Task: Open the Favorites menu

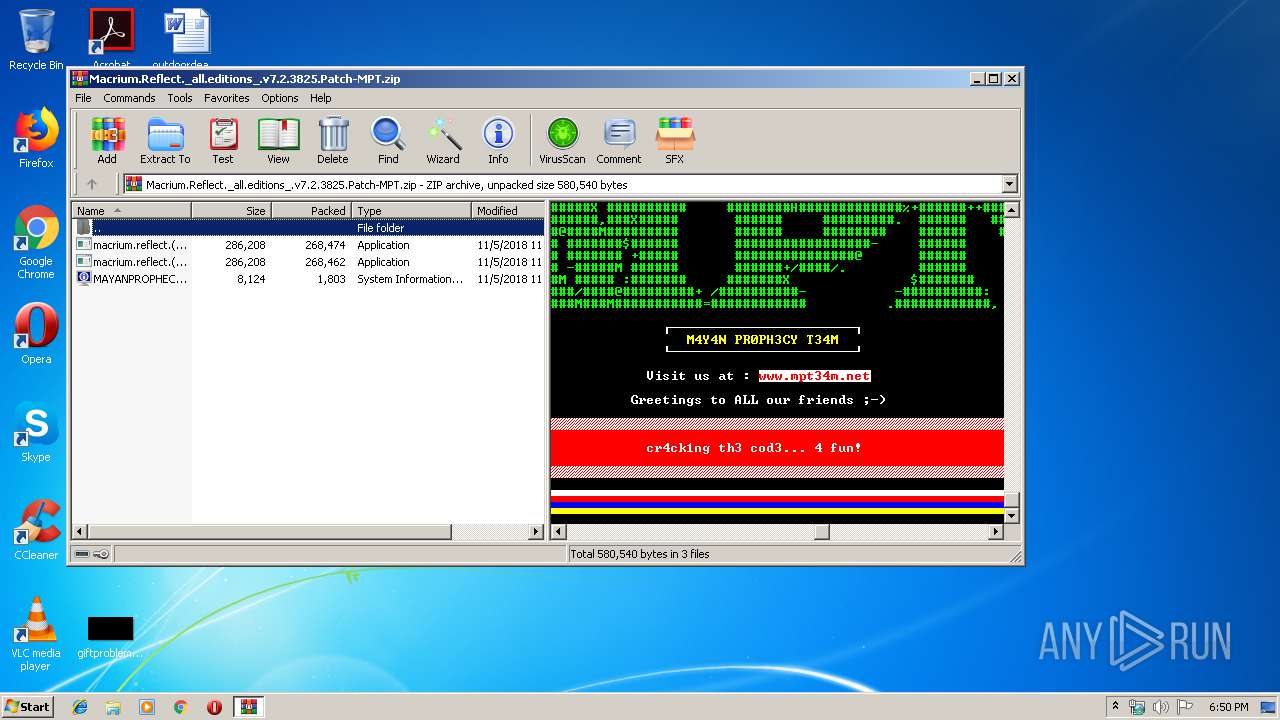Action: (x=227, y=98)
